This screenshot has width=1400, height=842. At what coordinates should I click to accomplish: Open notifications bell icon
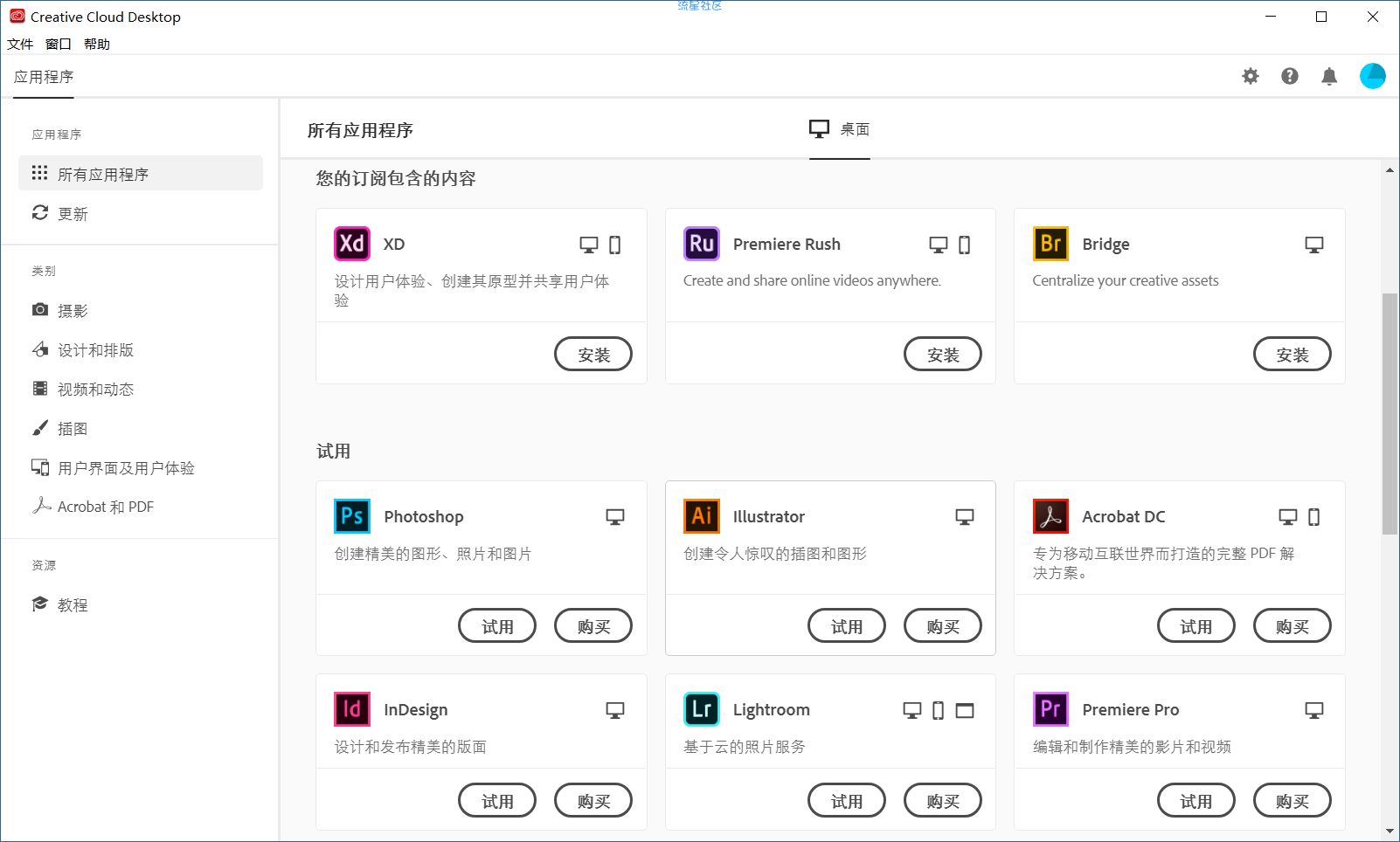pos(1329,76)
